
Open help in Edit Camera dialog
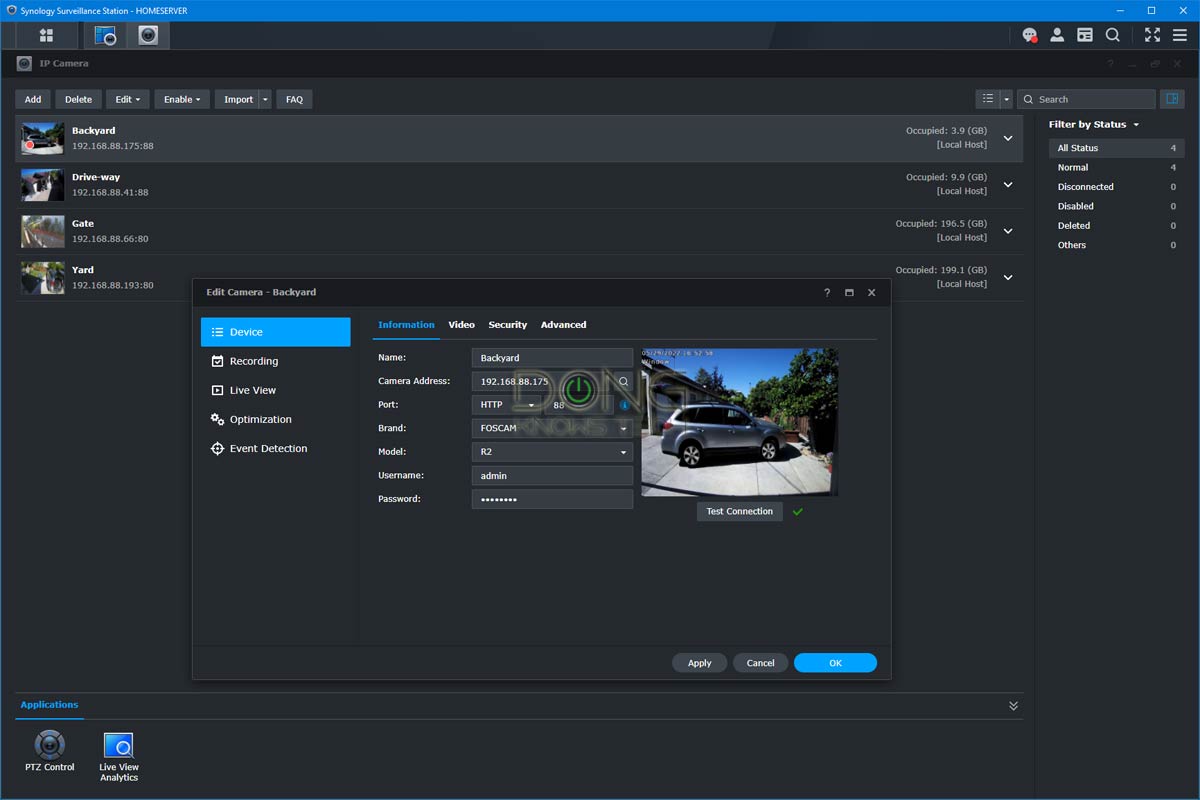coord(827,293)
